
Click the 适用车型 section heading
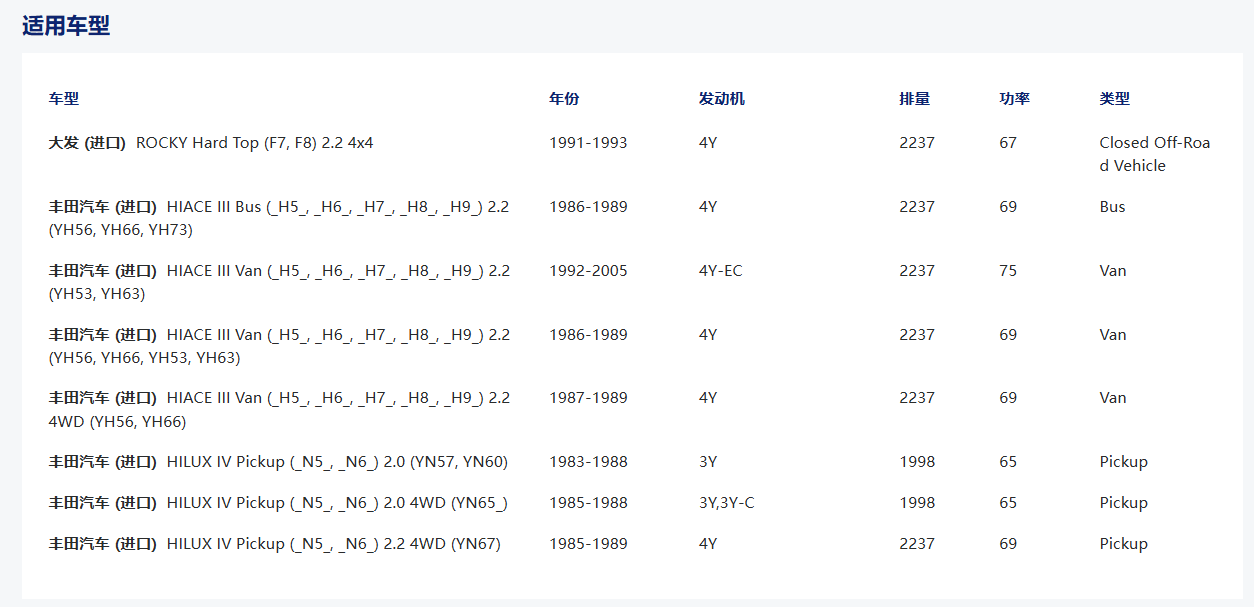(66, 26)
